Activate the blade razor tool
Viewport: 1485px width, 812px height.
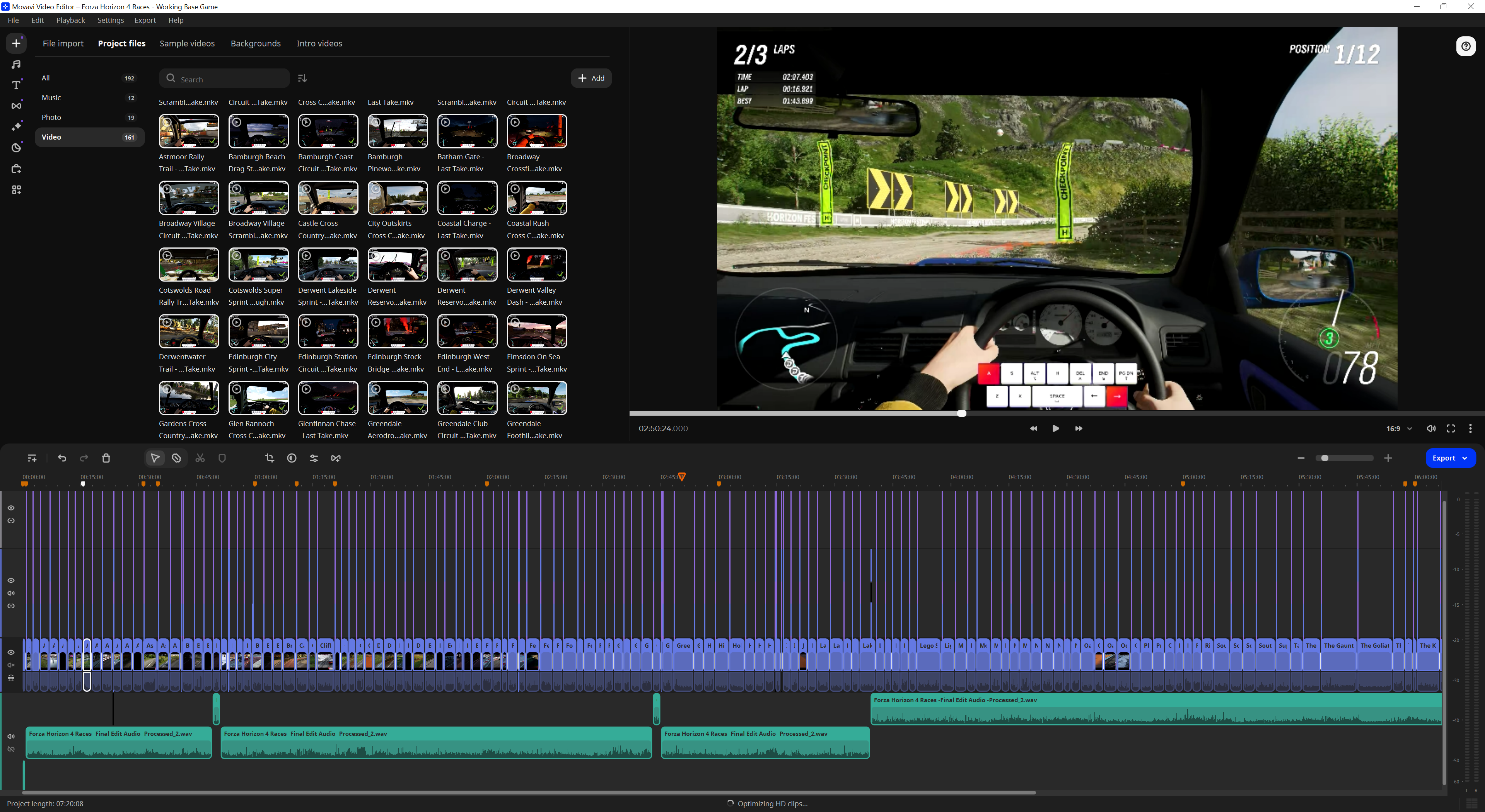pyautogui.click(x=176, y=458)
